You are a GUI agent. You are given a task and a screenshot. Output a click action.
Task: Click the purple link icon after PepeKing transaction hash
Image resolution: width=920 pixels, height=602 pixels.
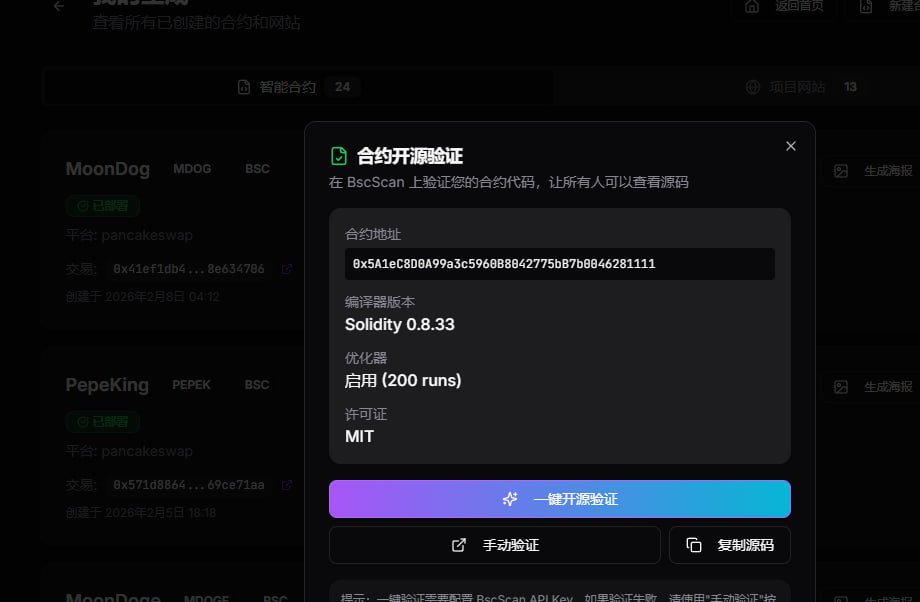pyautogui.click(x=287, y=485)
